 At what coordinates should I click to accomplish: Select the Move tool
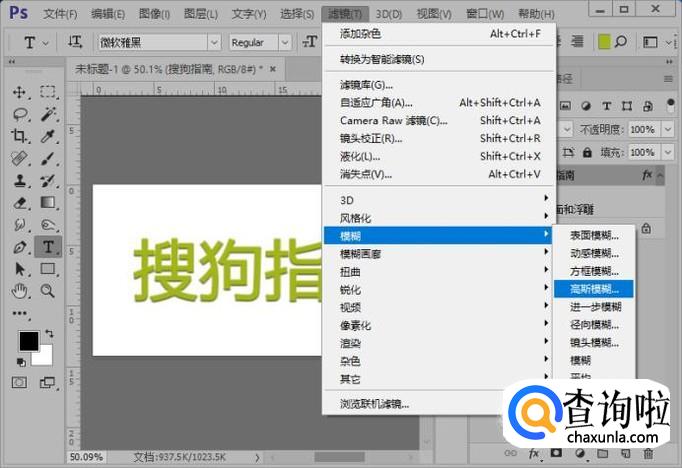[x=20, y=92]
